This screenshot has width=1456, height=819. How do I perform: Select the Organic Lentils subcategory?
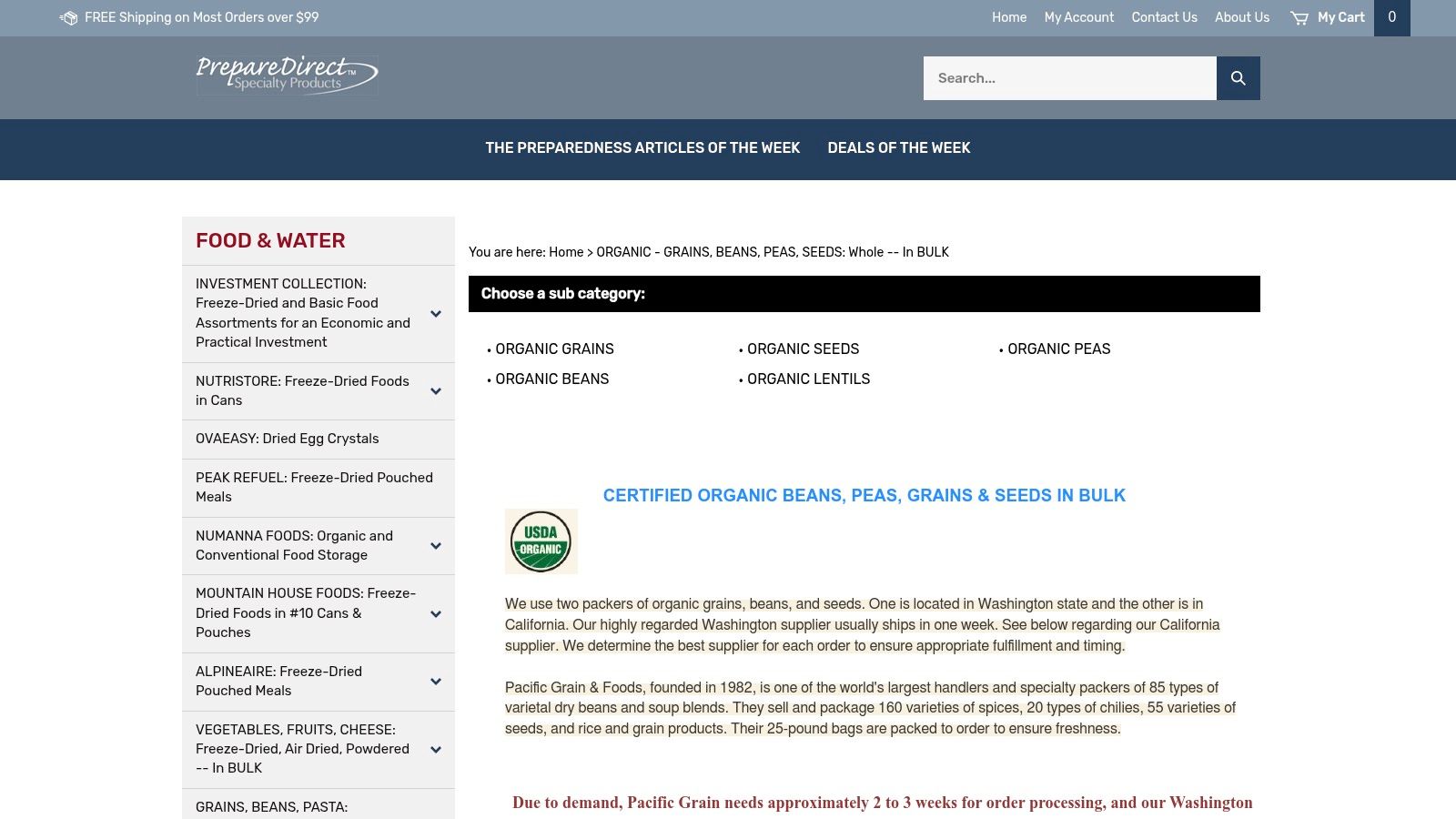(809, 379)
